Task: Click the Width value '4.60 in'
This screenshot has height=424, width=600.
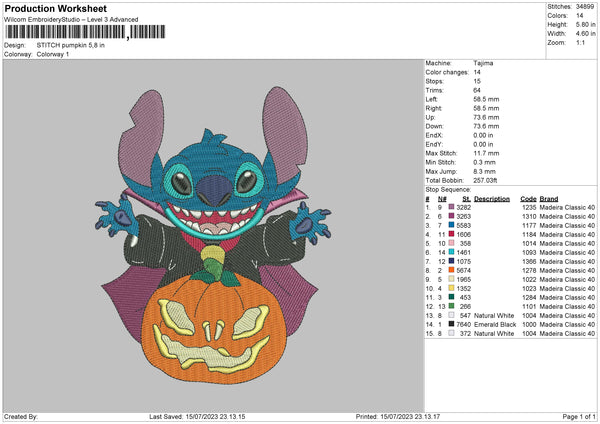Action: point(585,34)
